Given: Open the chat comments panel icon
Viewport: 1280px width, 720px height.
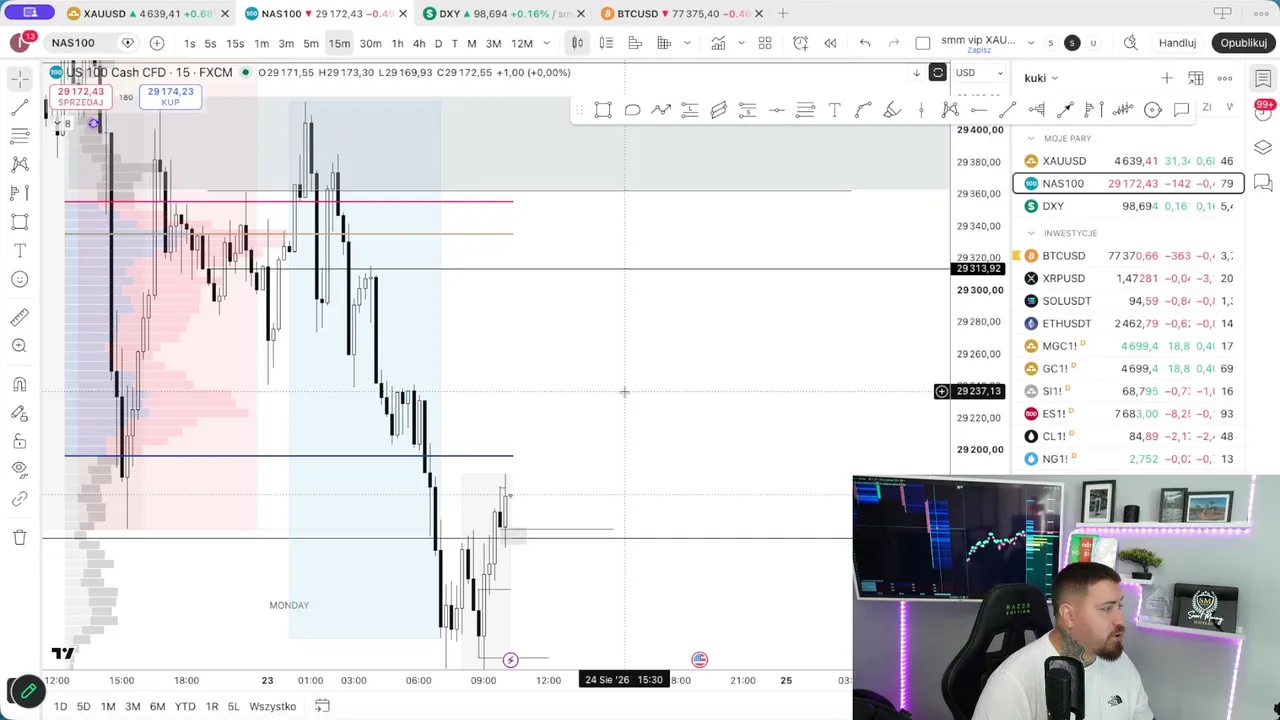Looking at the screenshot, I should [x=1263, y=182].
